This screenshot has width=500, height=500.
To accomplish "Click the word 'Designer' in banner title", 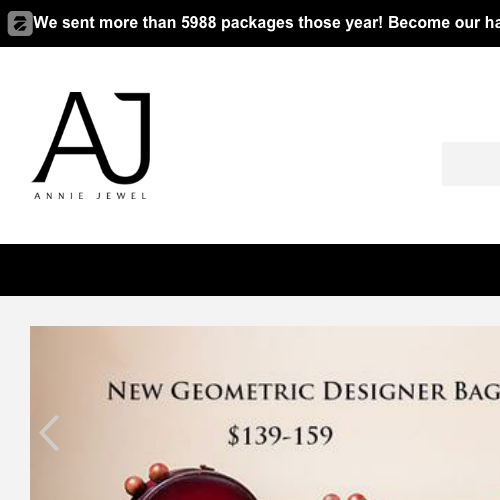I will tap(384, 391).
